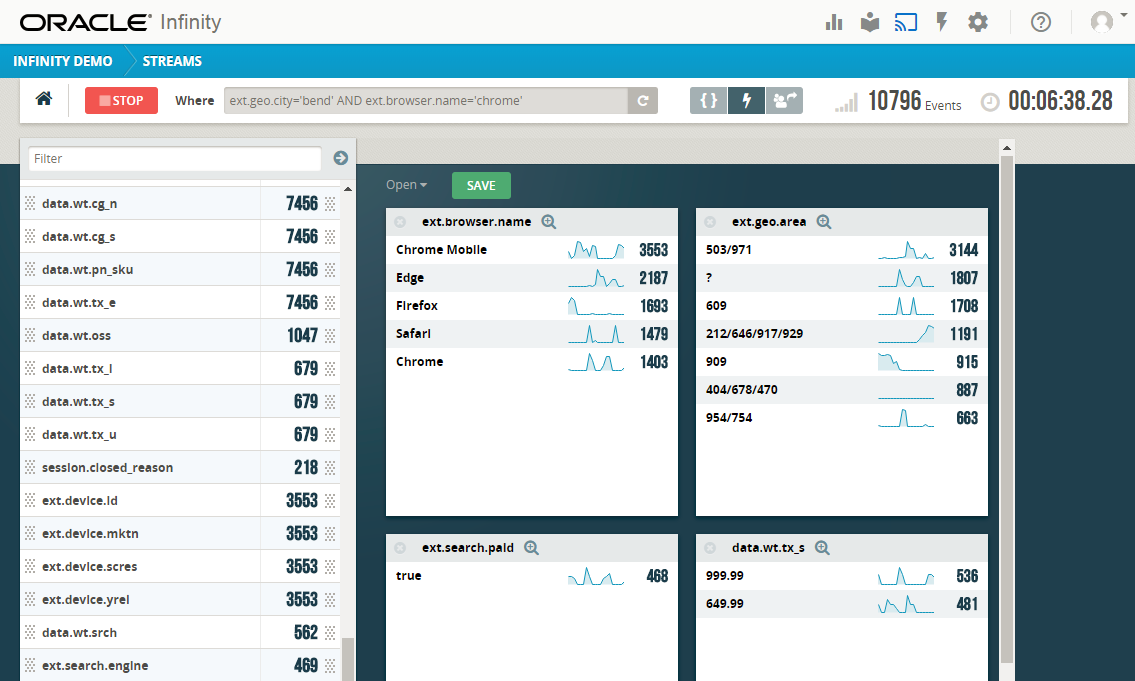Select the 609 area row
1135x681 pixels.
pyautogui.click(x=842, y=306)
